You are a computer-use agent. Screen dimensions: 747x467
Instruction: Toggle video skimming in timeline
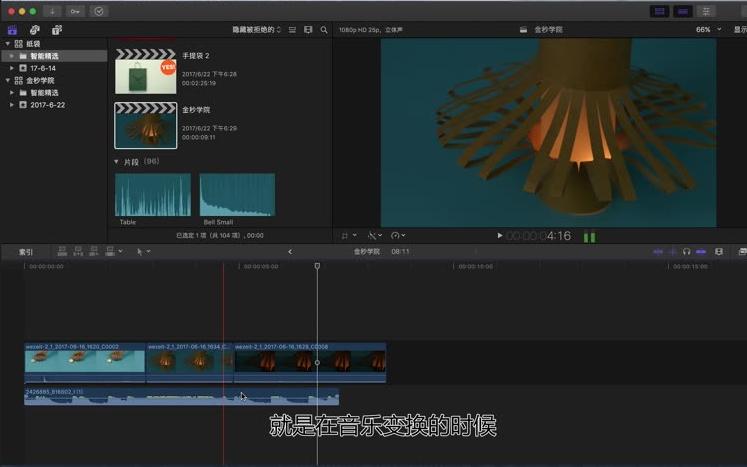pos(658,252)
